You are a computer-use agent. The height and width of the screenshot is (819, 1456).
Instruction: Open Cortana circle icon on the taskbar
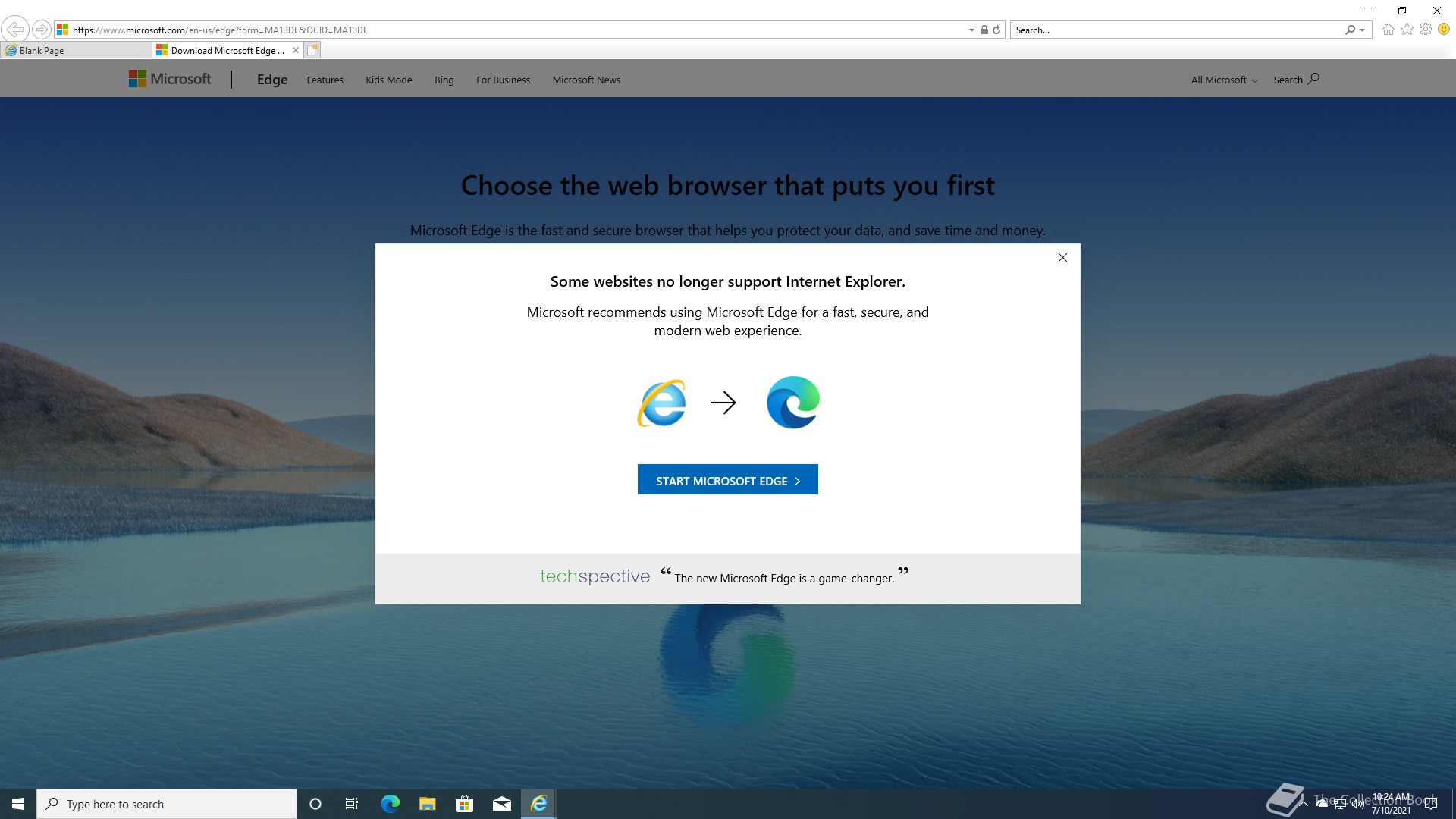[x=315, y=804]
